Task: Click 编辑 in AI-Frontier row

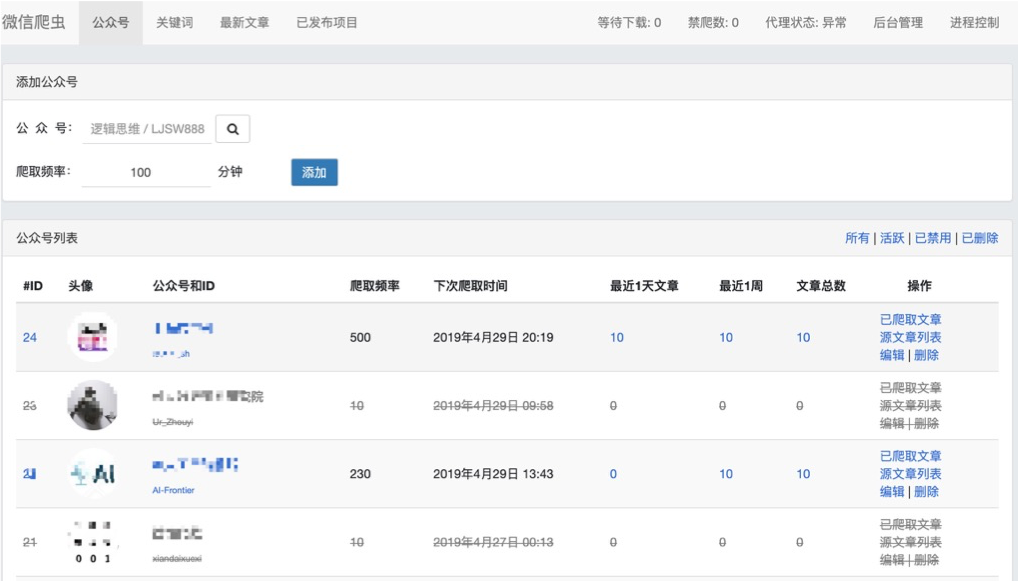Action: 892,491
